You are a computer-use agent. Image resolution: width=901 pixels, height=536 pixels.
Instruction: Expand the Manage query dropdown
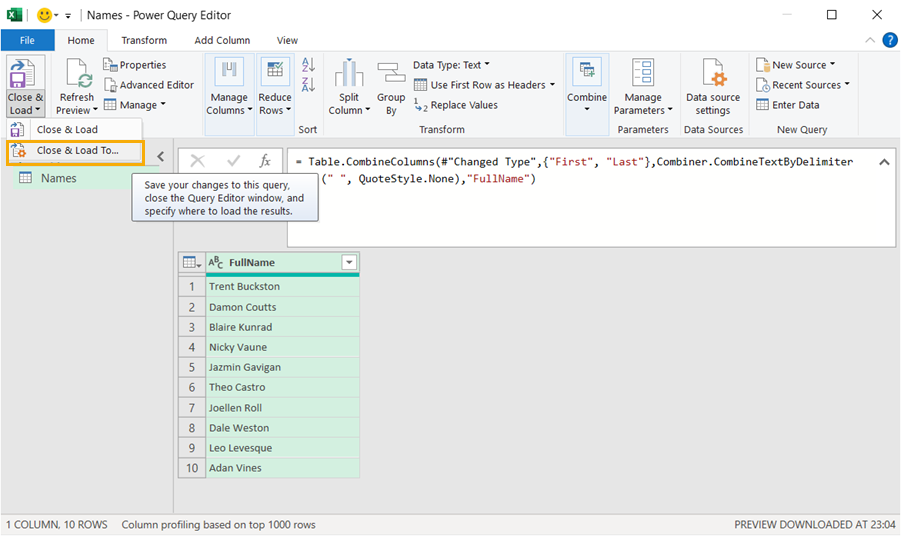click(x=135, y=105)
